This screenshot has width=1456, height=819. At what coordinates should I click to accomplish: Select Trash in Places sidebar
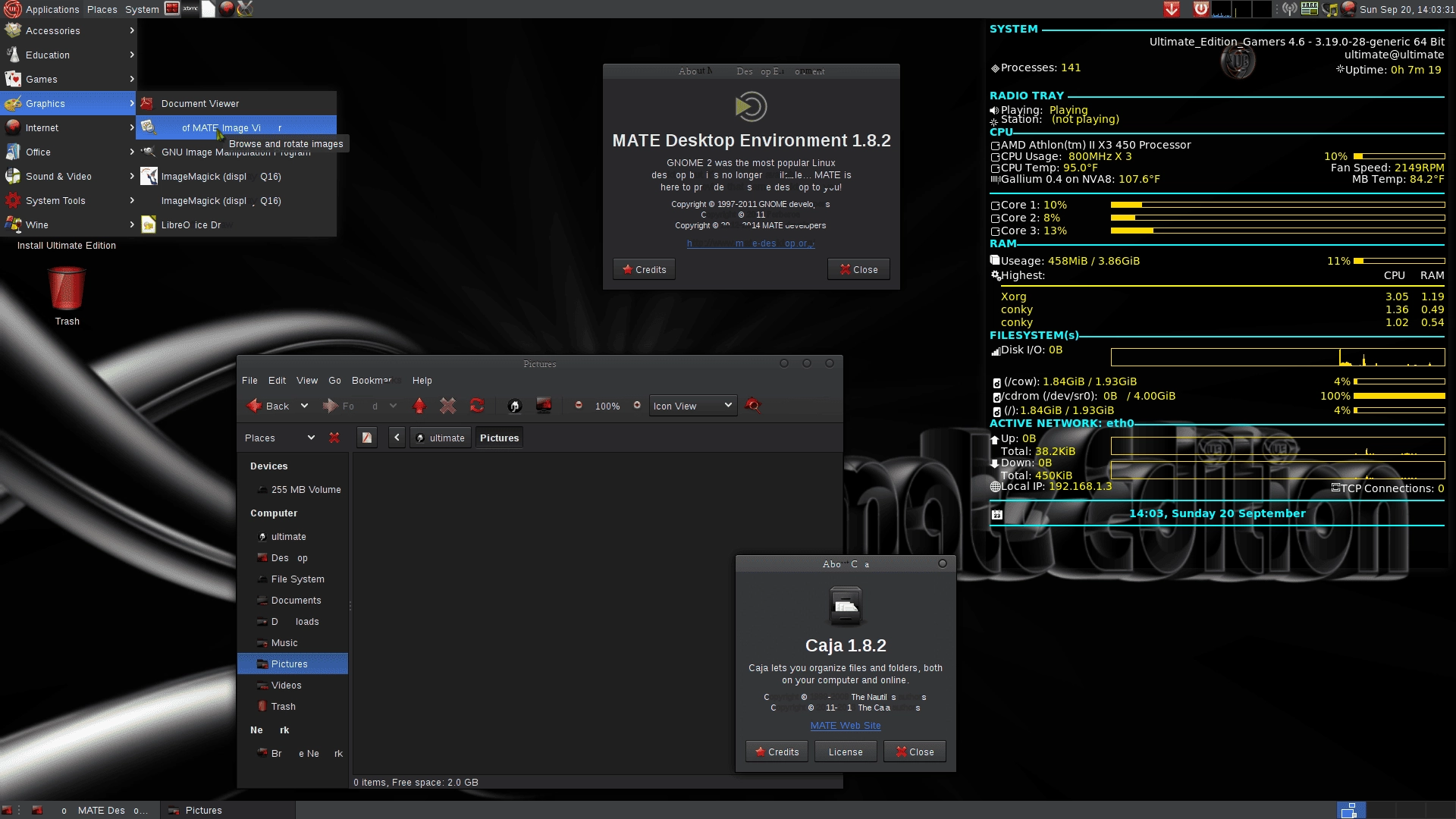tap(293, 707)
